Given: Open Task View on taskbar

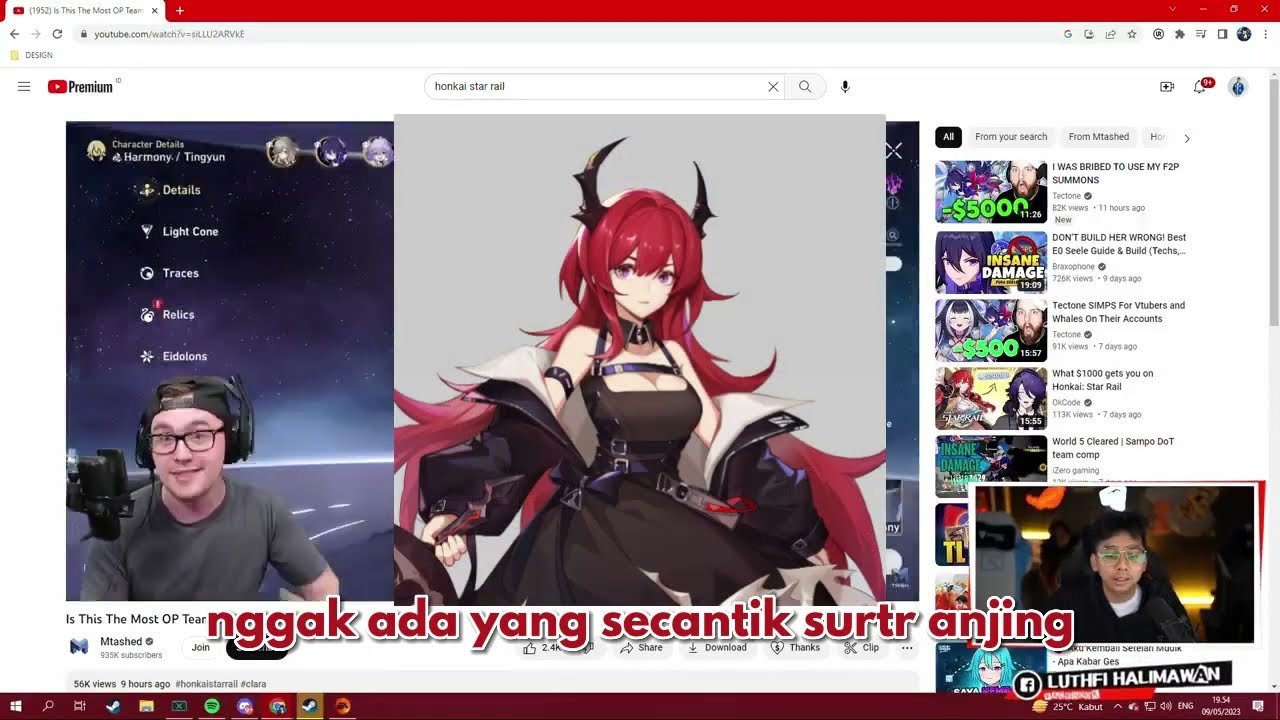Looking at the screenshot, I should 80,706.
